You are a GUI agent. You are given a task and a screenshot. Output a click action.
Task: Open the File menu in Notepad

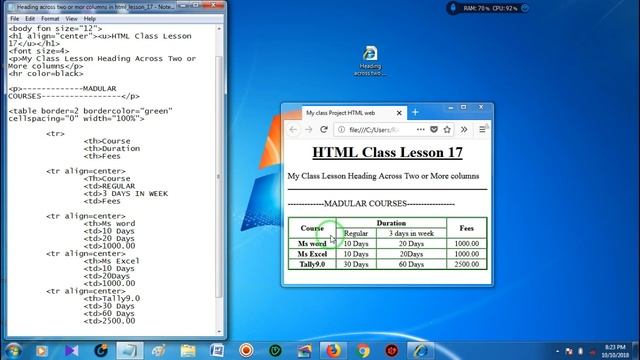pyautogui.click(x=14, y=19)
